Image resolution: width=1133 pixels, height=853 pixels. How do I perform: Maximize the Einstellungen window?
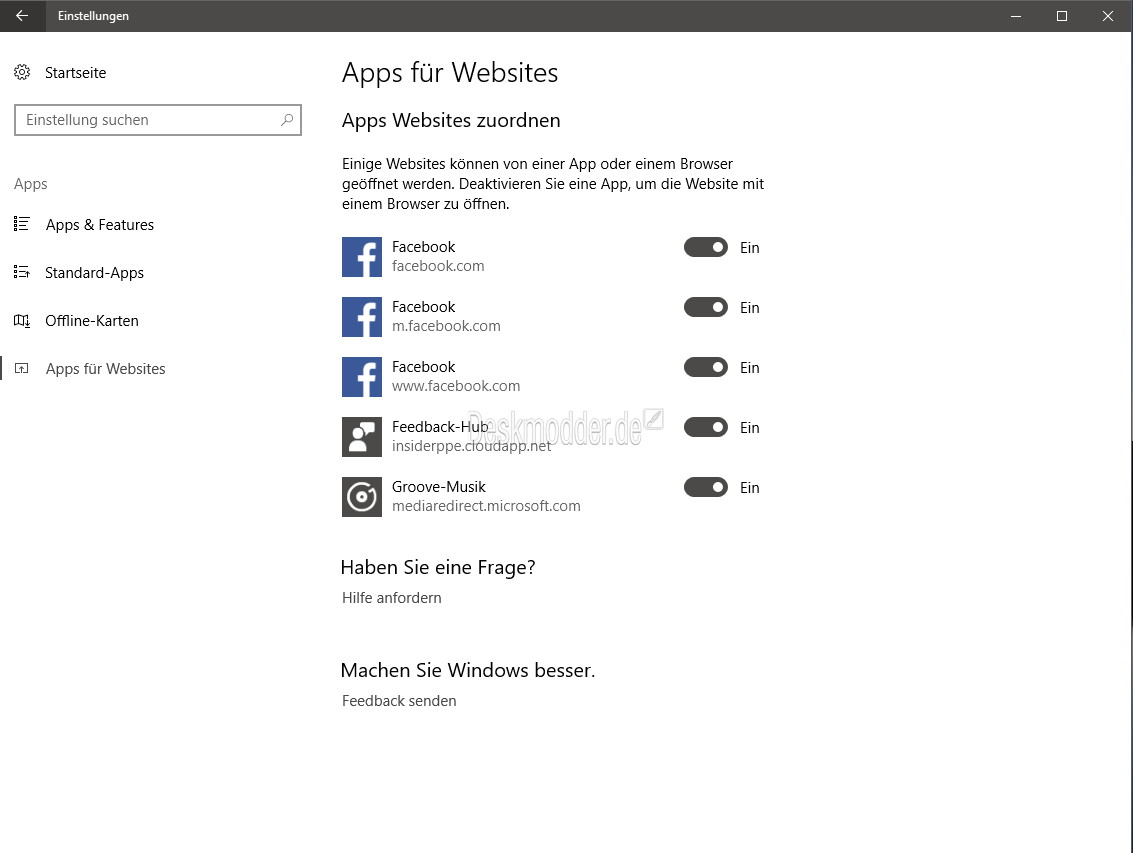pyautogui.click(x=1061, y=16)
